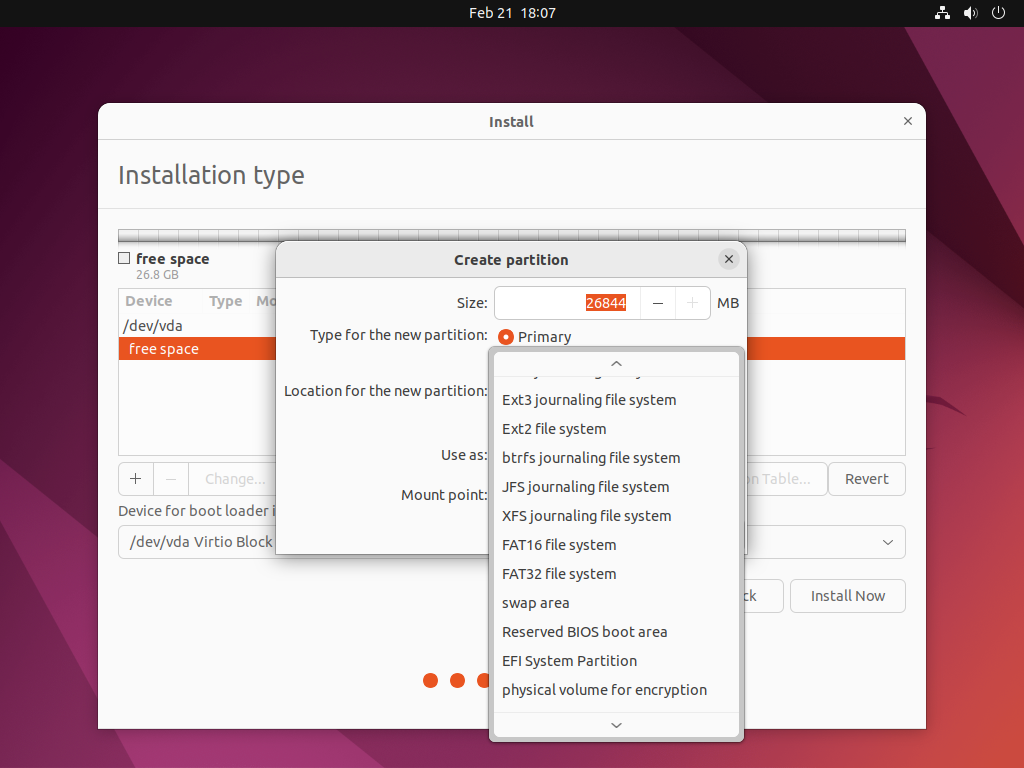Click the Revert button
Screen dimensions: 1024x768
point(866,479)
